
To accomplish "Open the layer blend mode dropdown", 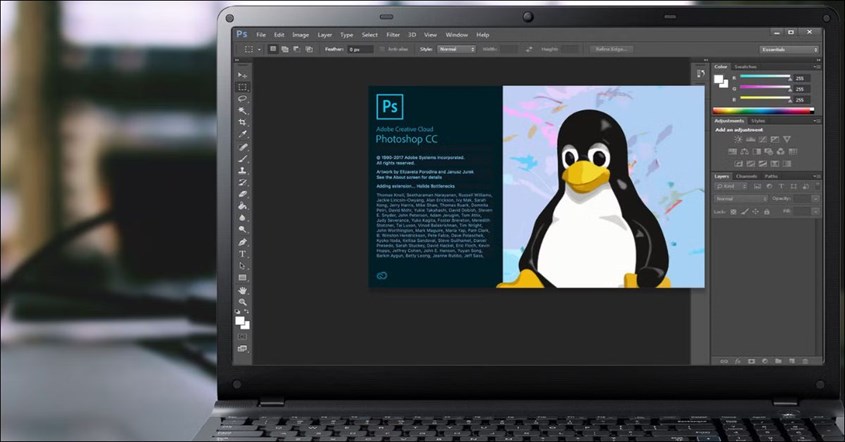I will [x=741, y=199].
